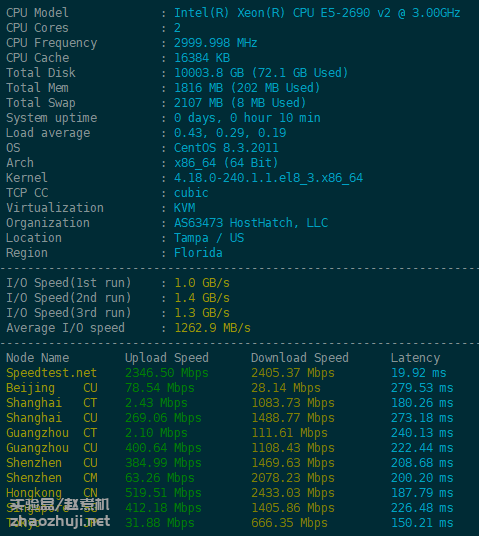Select the Shenzhen CM latency value

[x=422, y=478]
